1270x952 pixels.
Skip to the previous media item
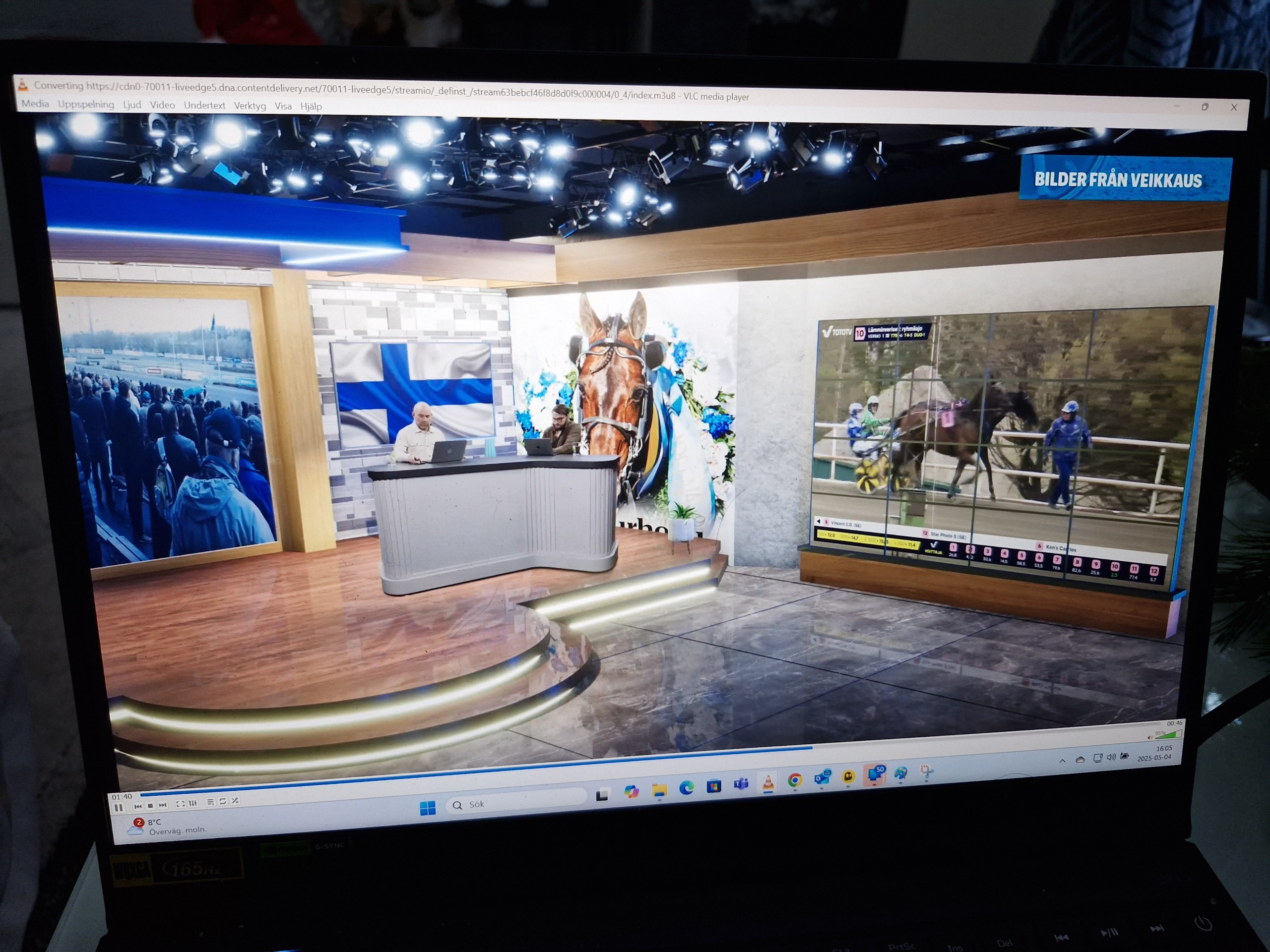coord(138,806)
